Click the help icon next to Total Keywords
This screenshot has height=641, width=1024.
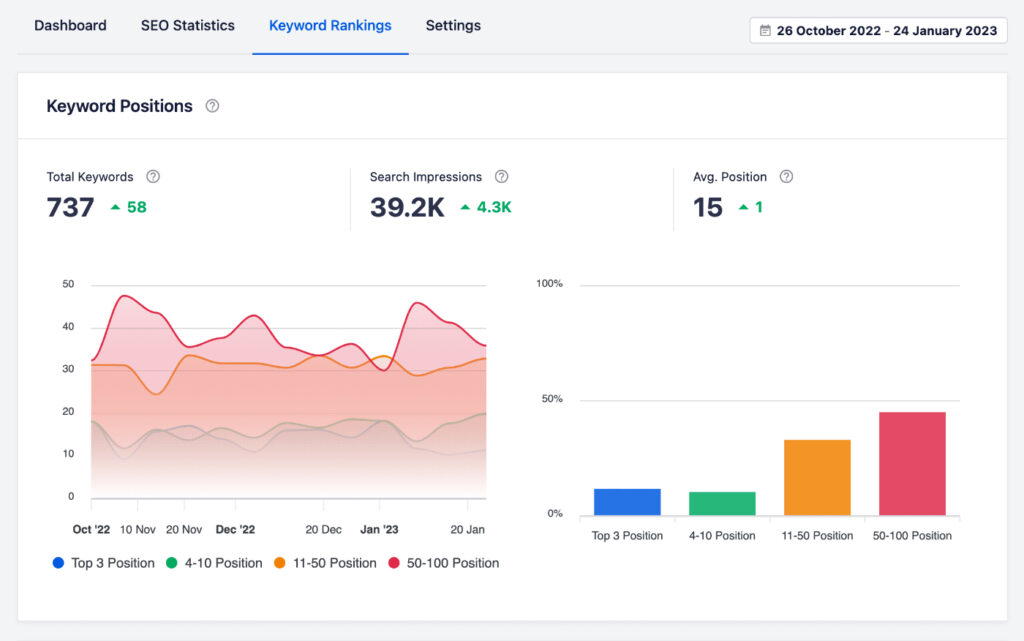point(153,176)
